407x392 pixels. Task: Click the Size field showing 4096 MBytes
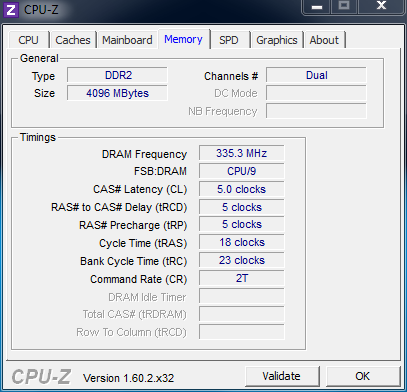[117, 93]
